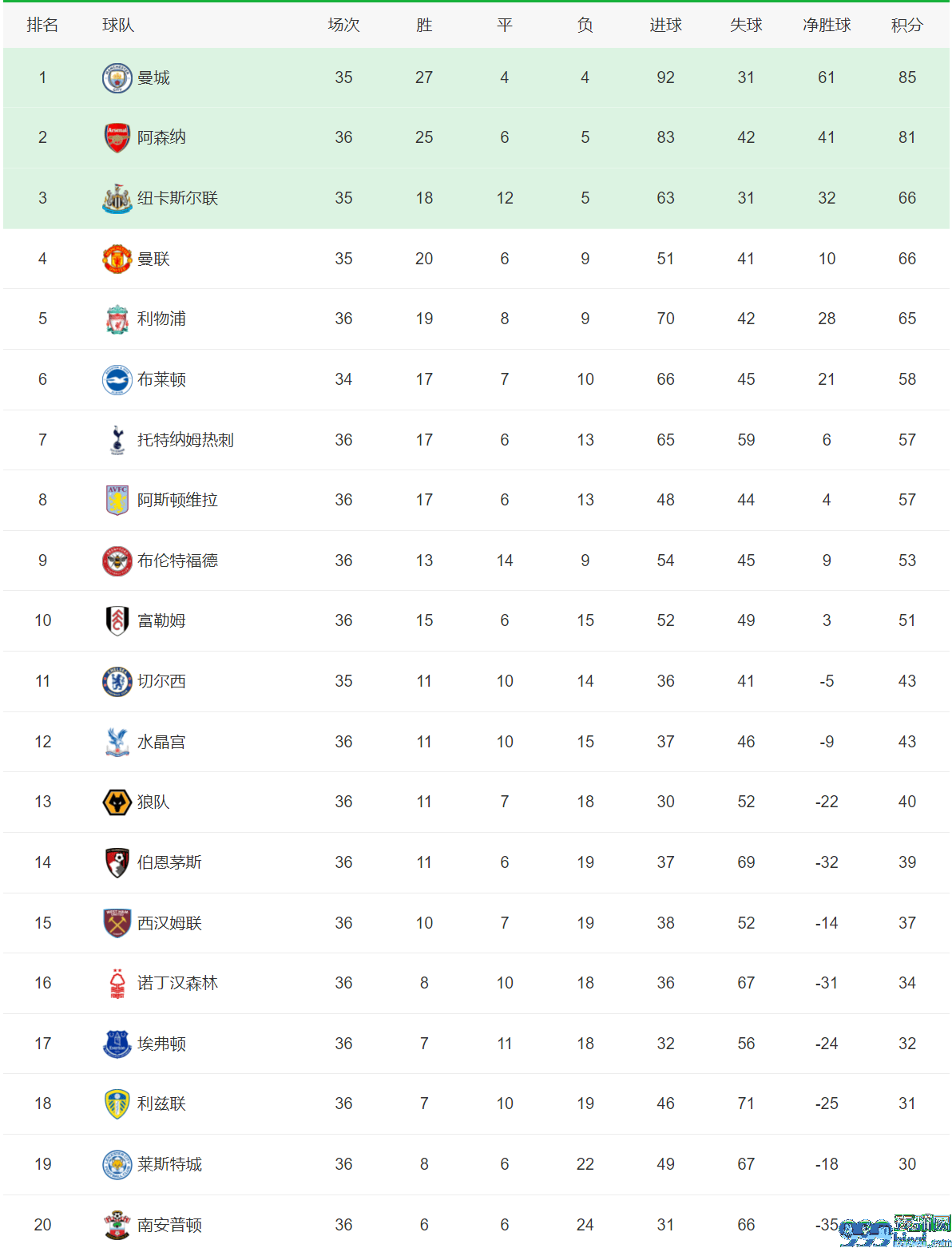Click the Manchester United crest icon
The width and height of the screenshot is (952, 1248).
(x=117, y=260)
